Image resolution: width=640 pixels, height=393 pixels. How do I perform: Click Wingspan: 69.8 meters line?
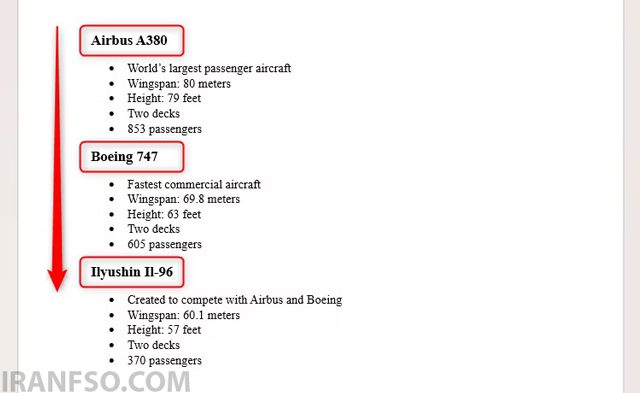click(x=184, y=199)
